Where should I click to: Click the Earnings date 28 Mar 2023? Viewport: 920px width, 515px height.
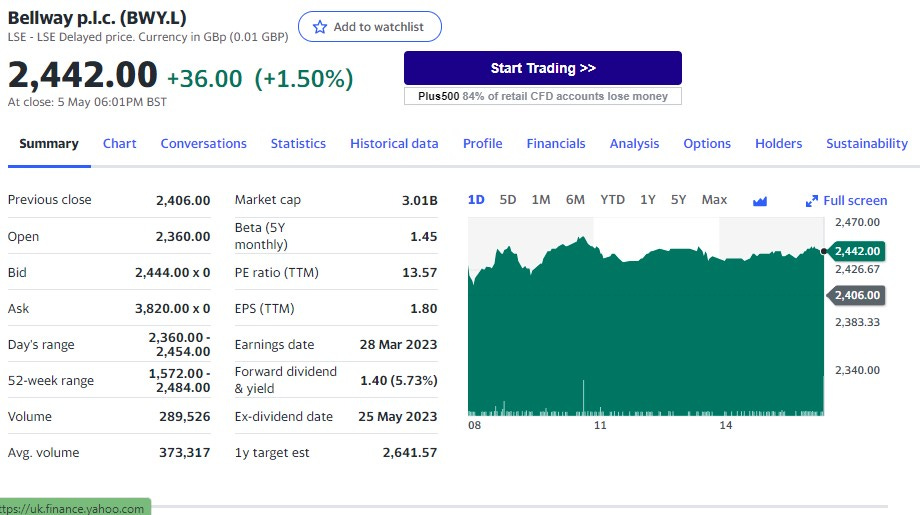point(398,345)
